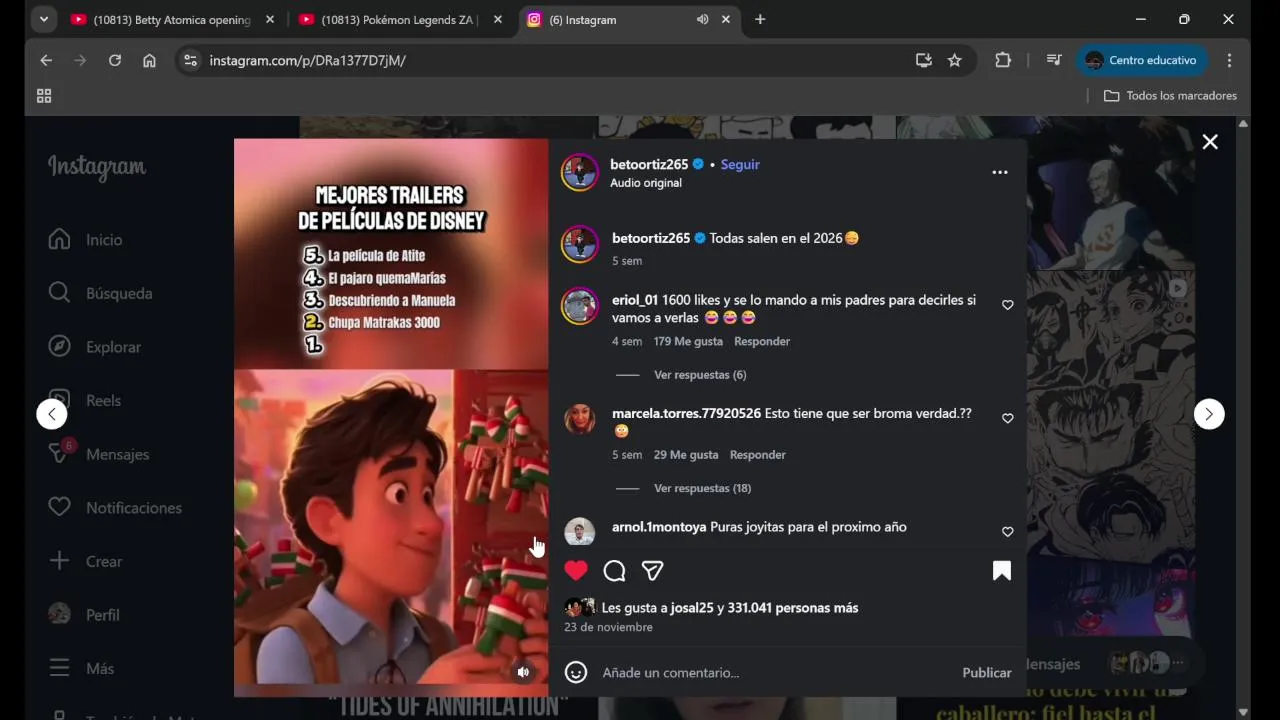Viewport: 1280px width, 720px height.
Task: Open the apps grid in the bookmarks bar
Action: point(44,96)
